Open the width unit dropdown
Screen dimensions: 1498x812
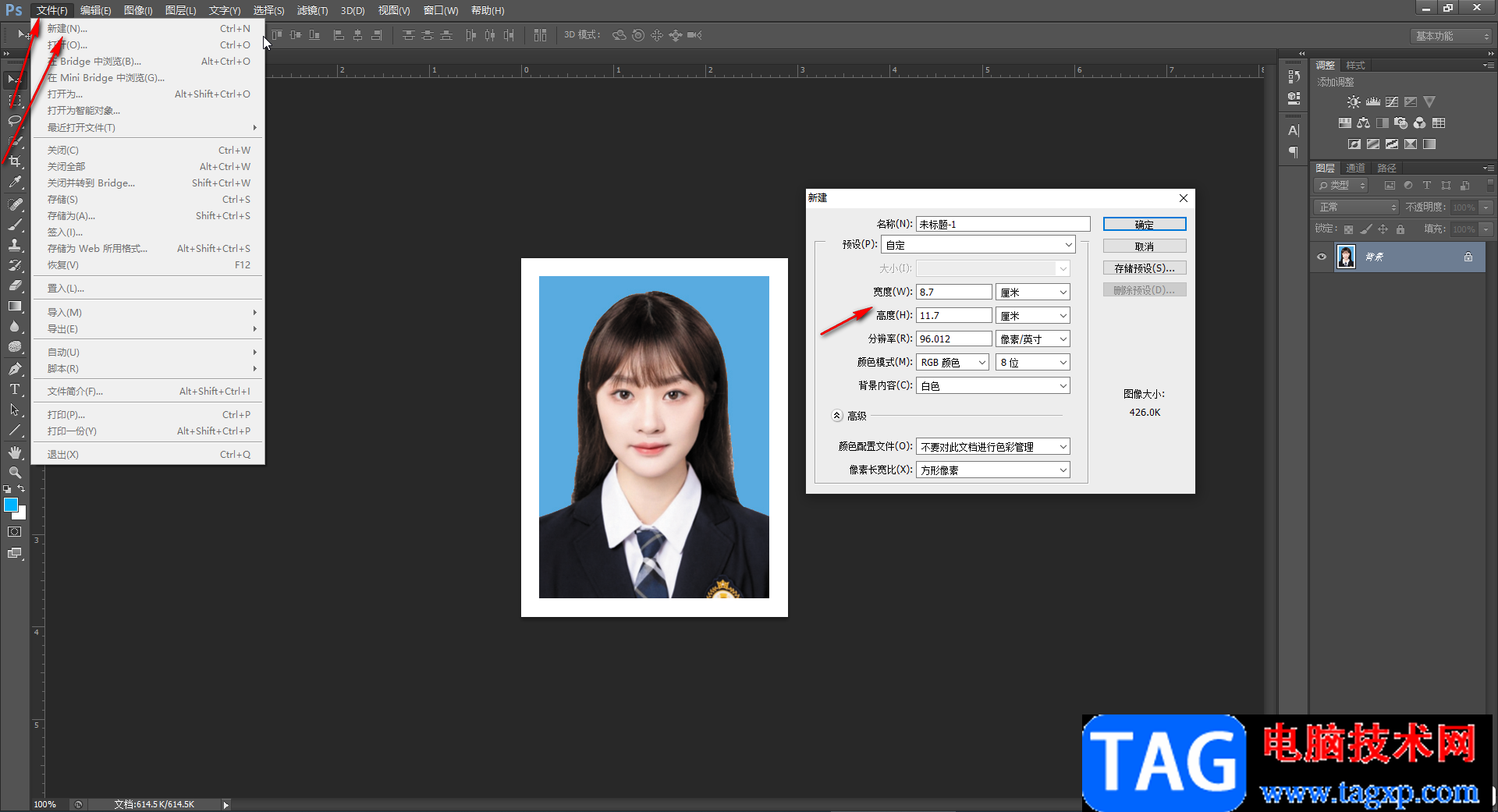pos(1033,293)
